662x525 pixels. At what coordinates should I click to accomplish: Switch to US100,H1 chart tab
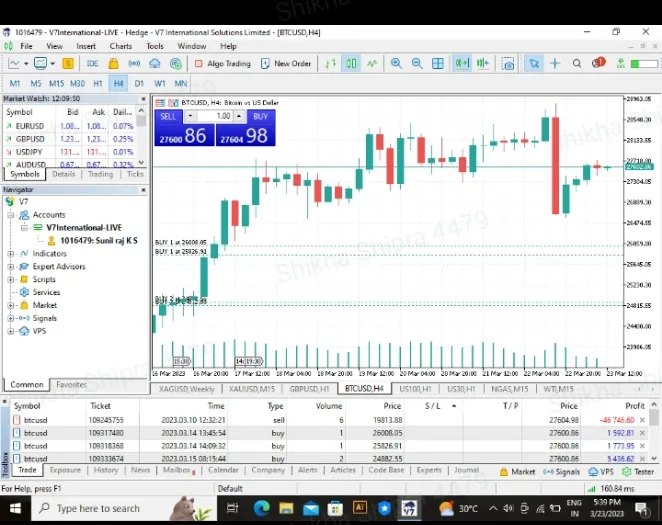[x=415, y=389]
